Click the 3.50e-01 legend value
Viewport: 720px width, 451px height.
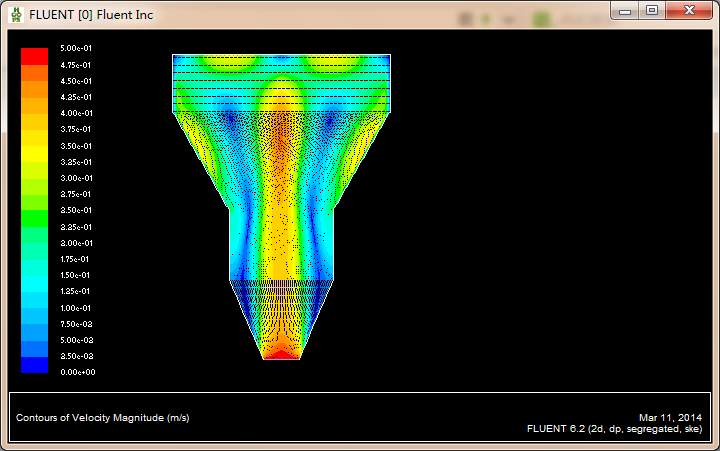[x=76, y=146]
